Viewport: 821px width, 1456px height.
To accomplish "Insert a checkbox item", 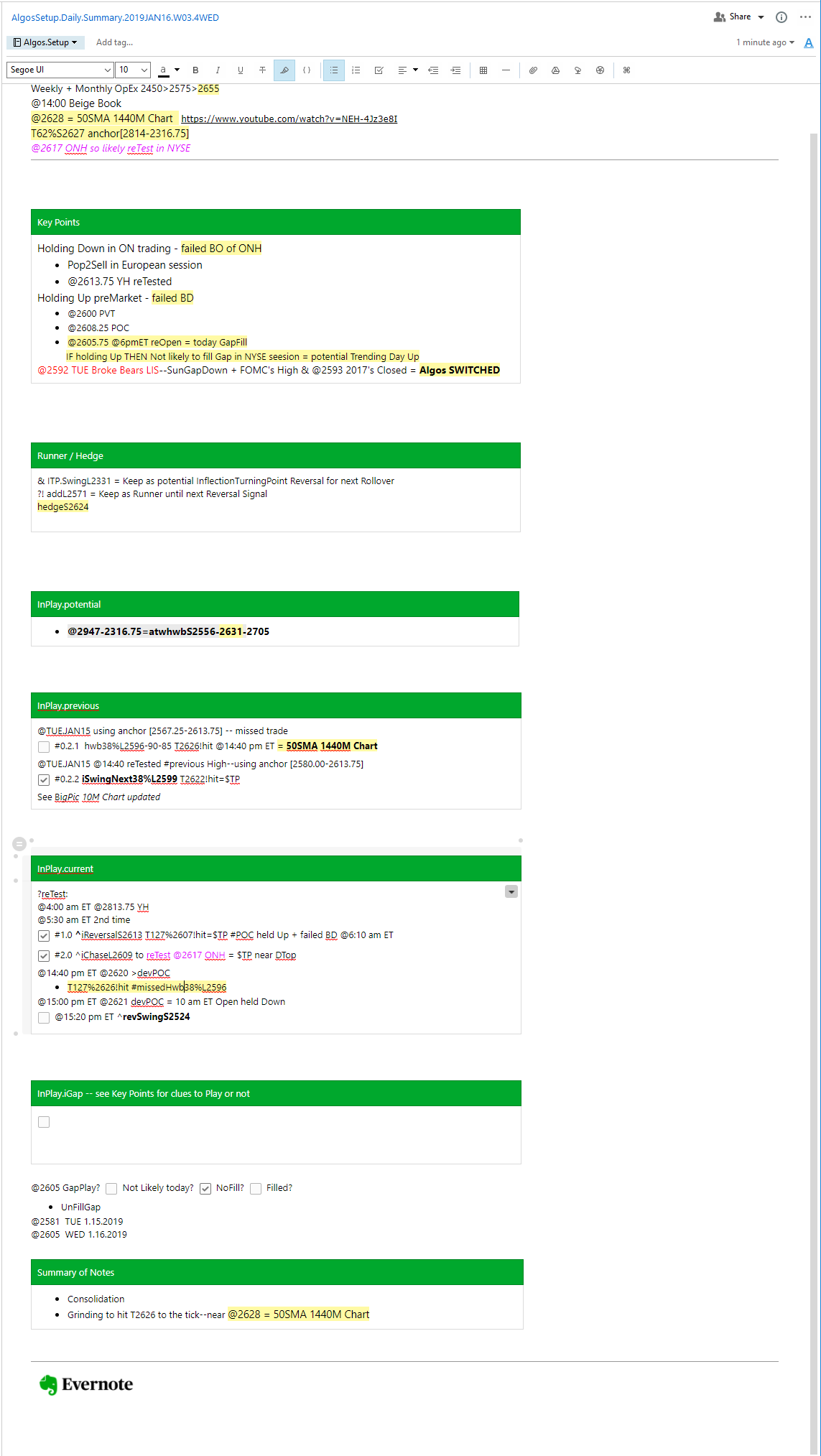I will pos(379,70).
